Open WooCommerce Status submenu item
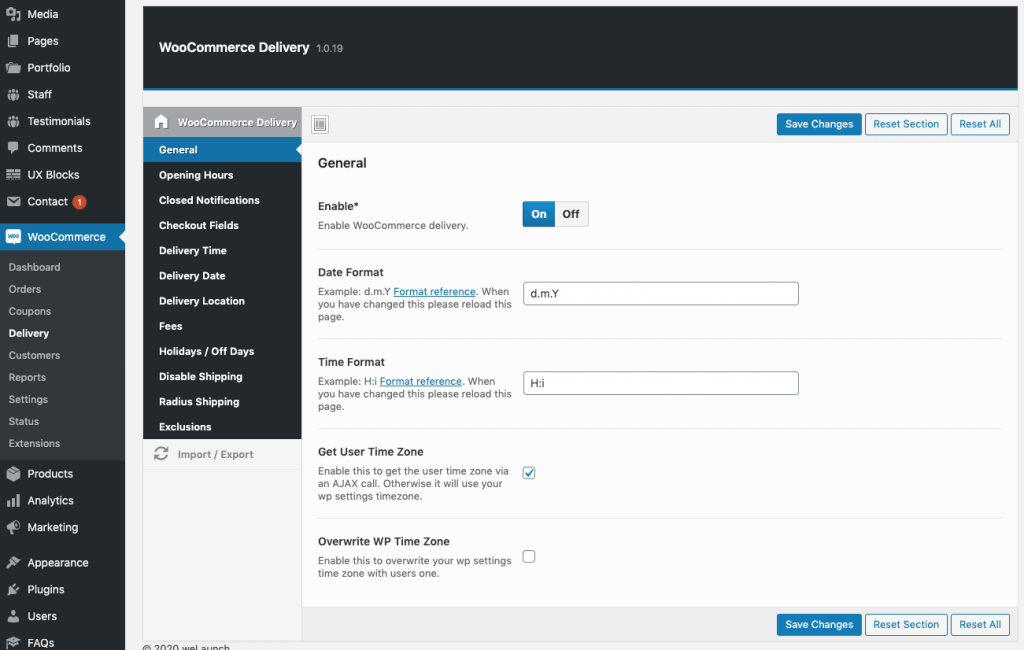 point(24,421)
